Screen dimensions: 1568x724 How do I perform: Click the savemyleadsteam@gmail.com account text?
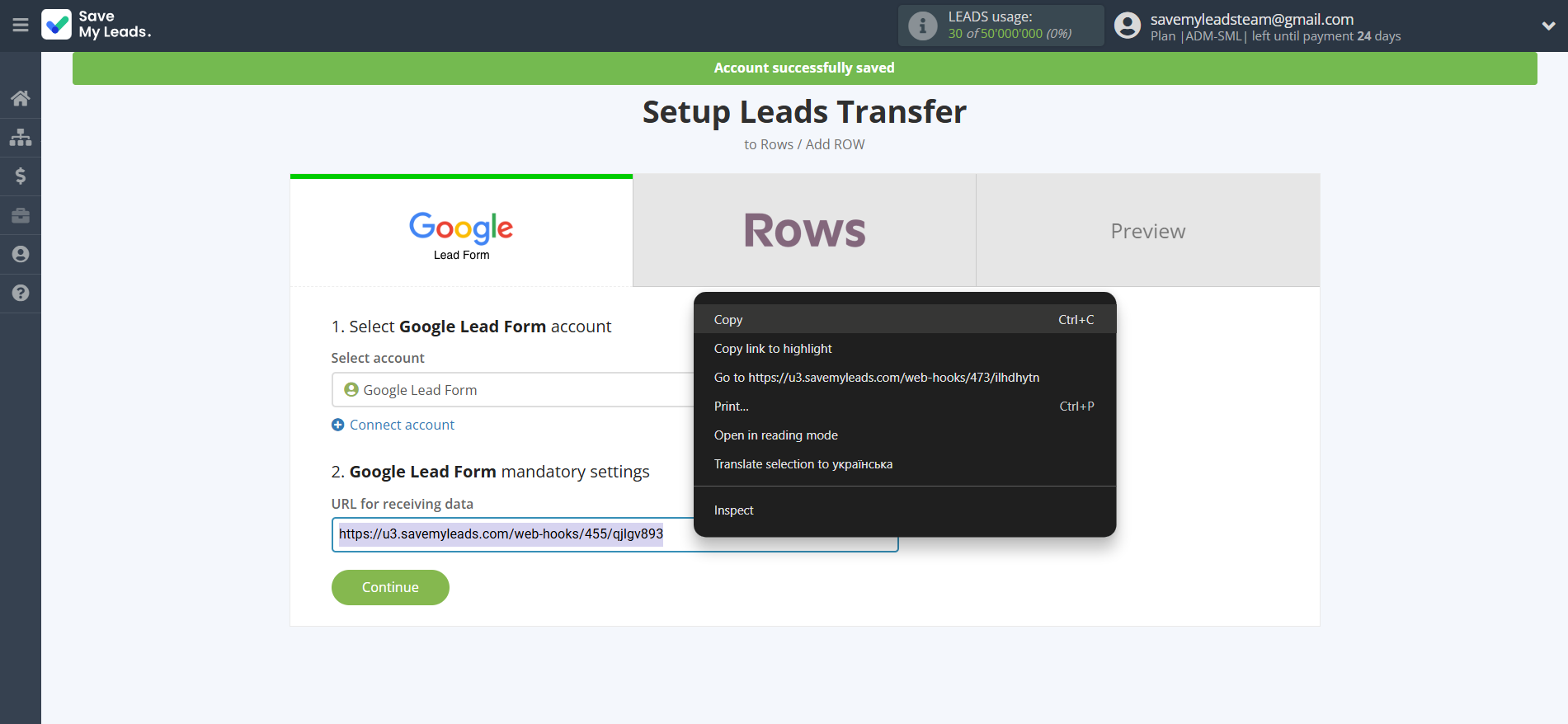coord(1251,19)
